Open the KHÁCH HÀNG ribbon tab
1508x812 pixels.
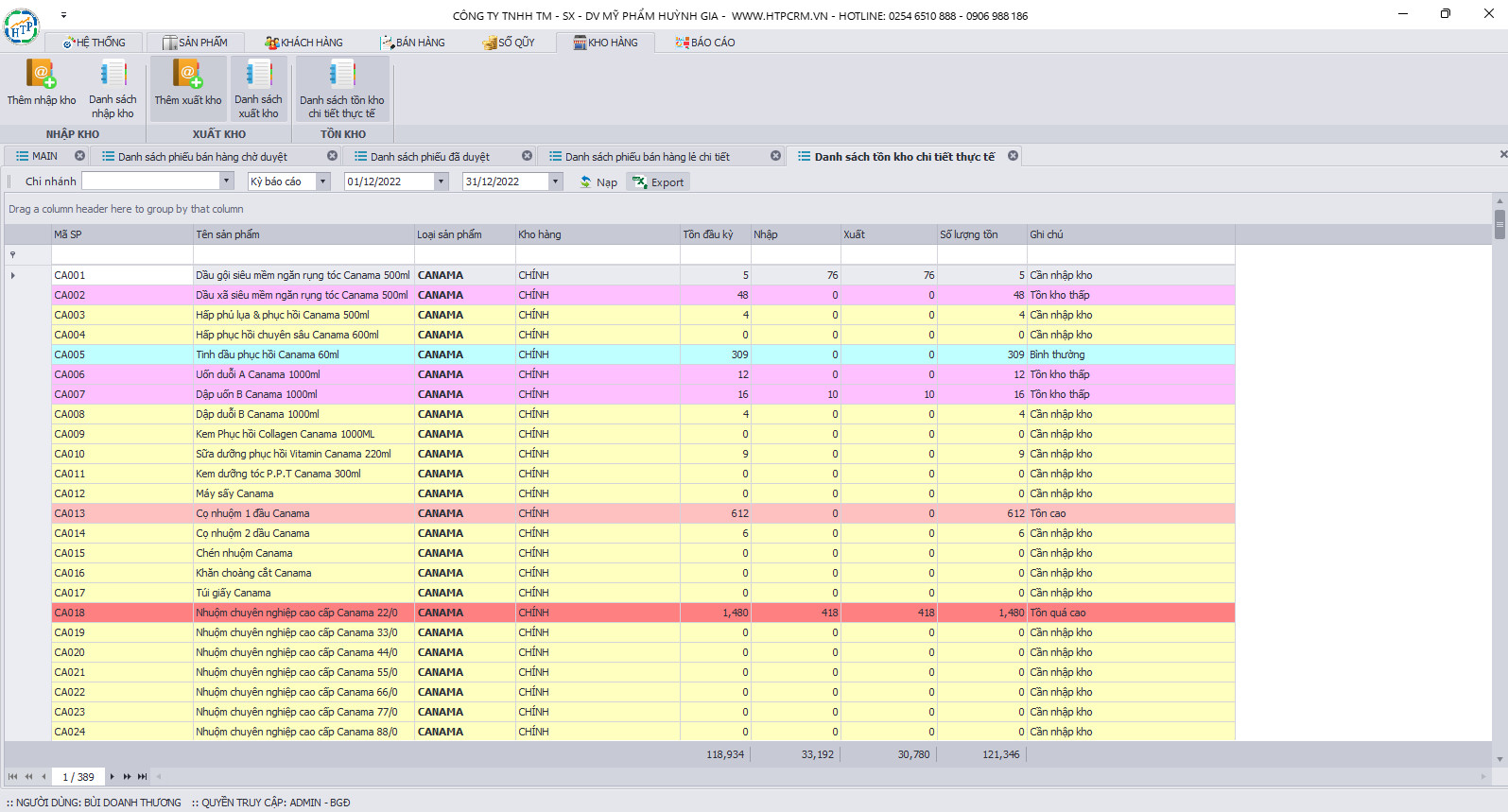(x=303, y=43)
